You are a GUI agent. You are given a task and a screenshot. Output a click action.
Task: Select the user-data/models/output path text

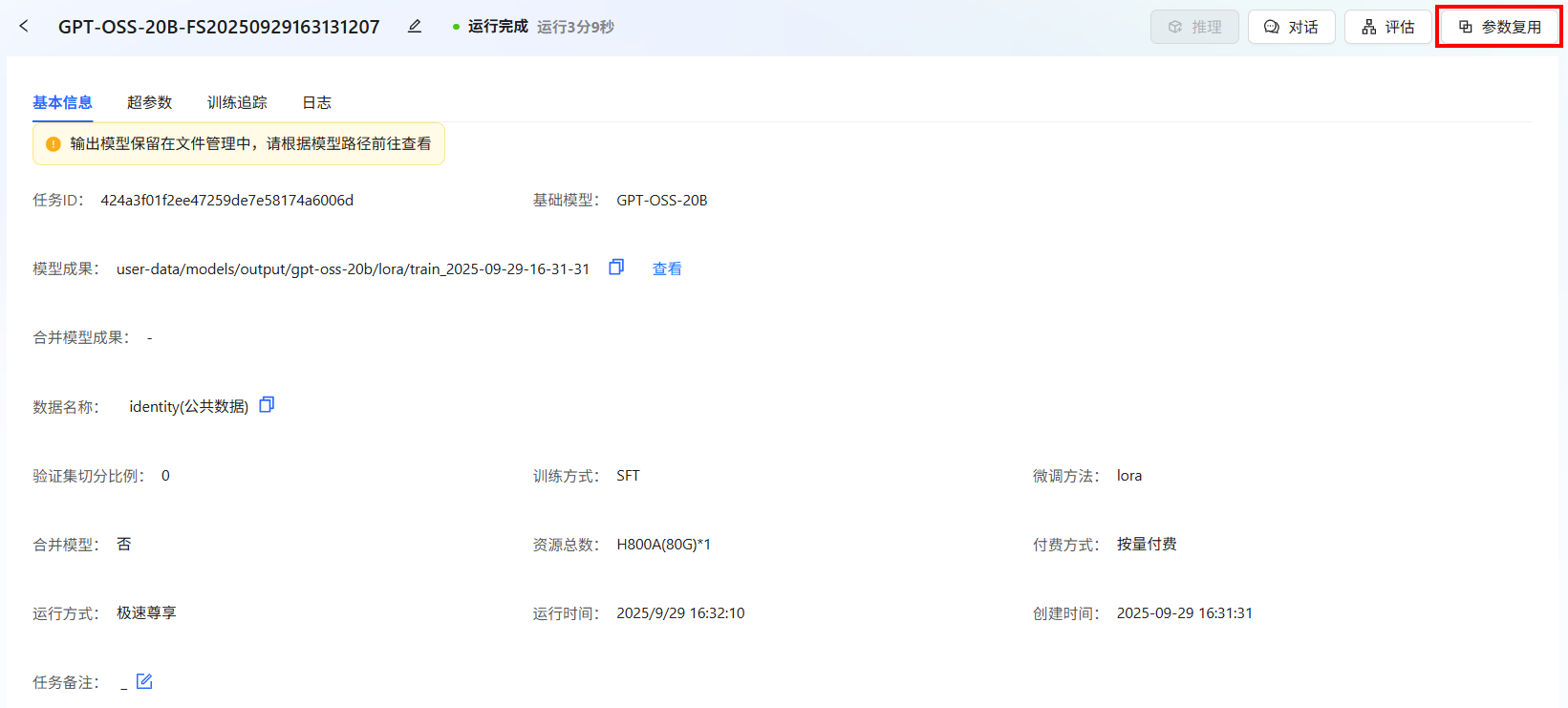pos(354,269)
